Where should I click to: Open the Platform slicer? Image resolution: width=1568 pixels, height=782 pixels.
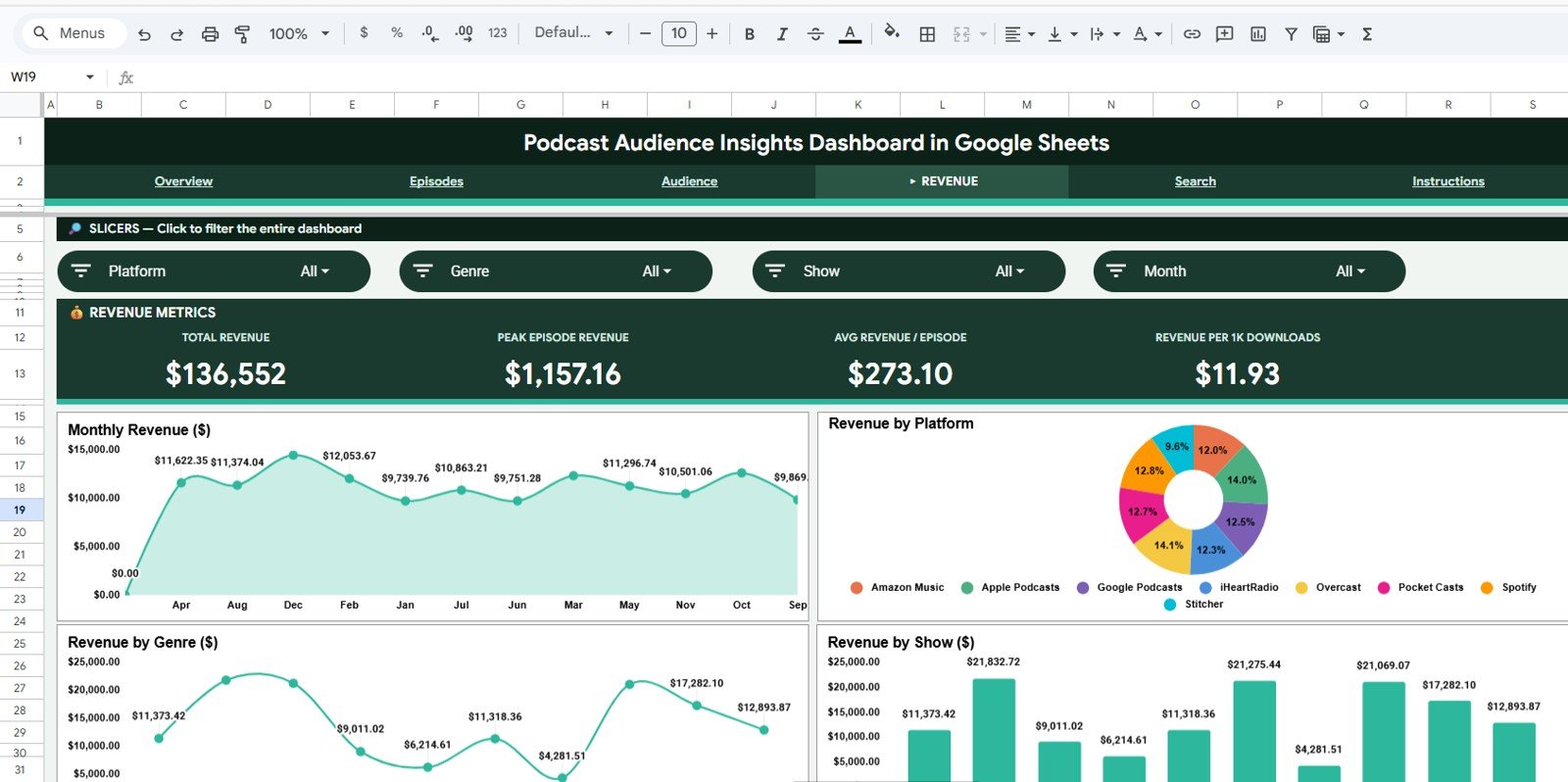[214, 271]
